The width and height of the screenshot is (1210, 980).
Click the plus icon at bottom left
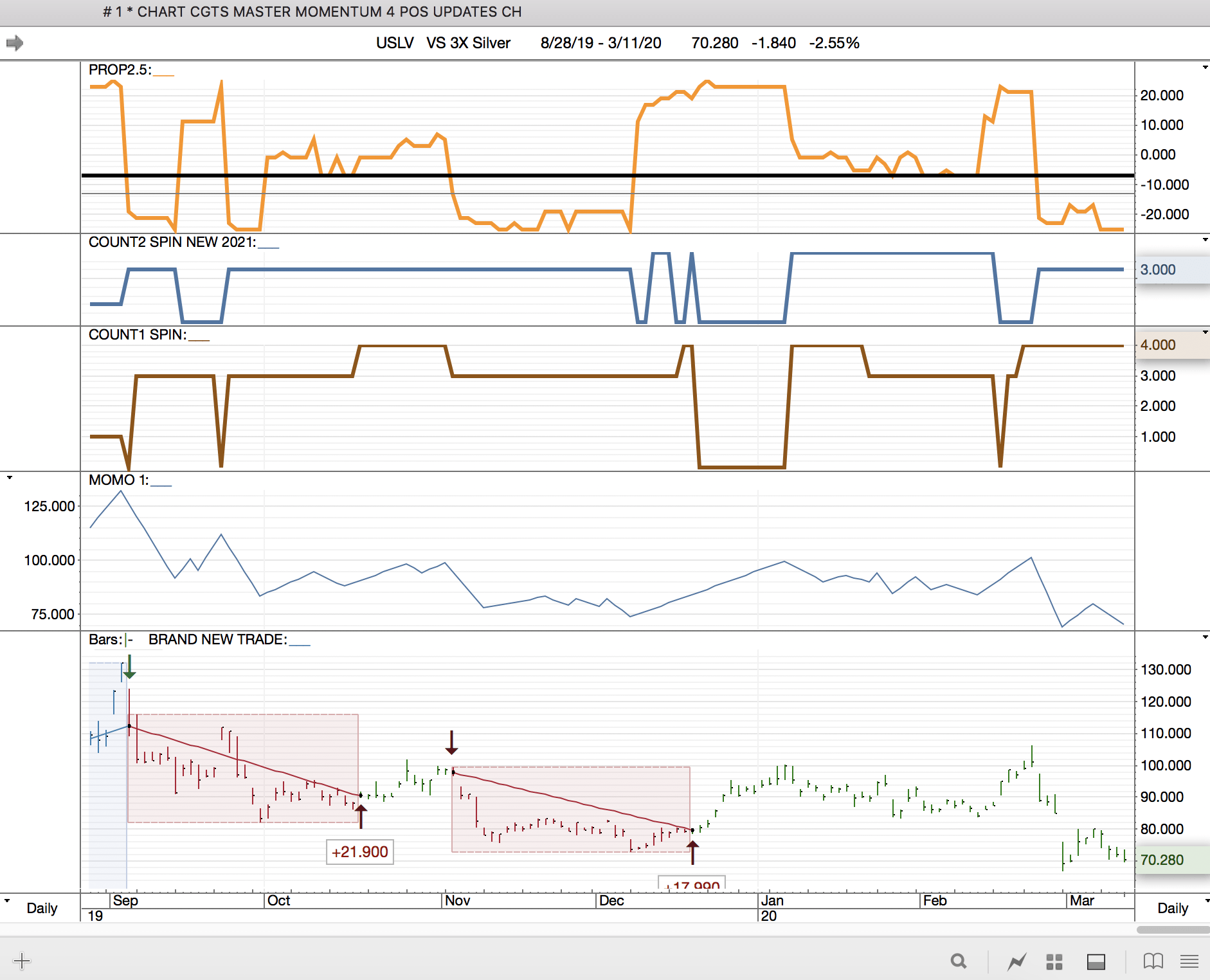(21, 961)
